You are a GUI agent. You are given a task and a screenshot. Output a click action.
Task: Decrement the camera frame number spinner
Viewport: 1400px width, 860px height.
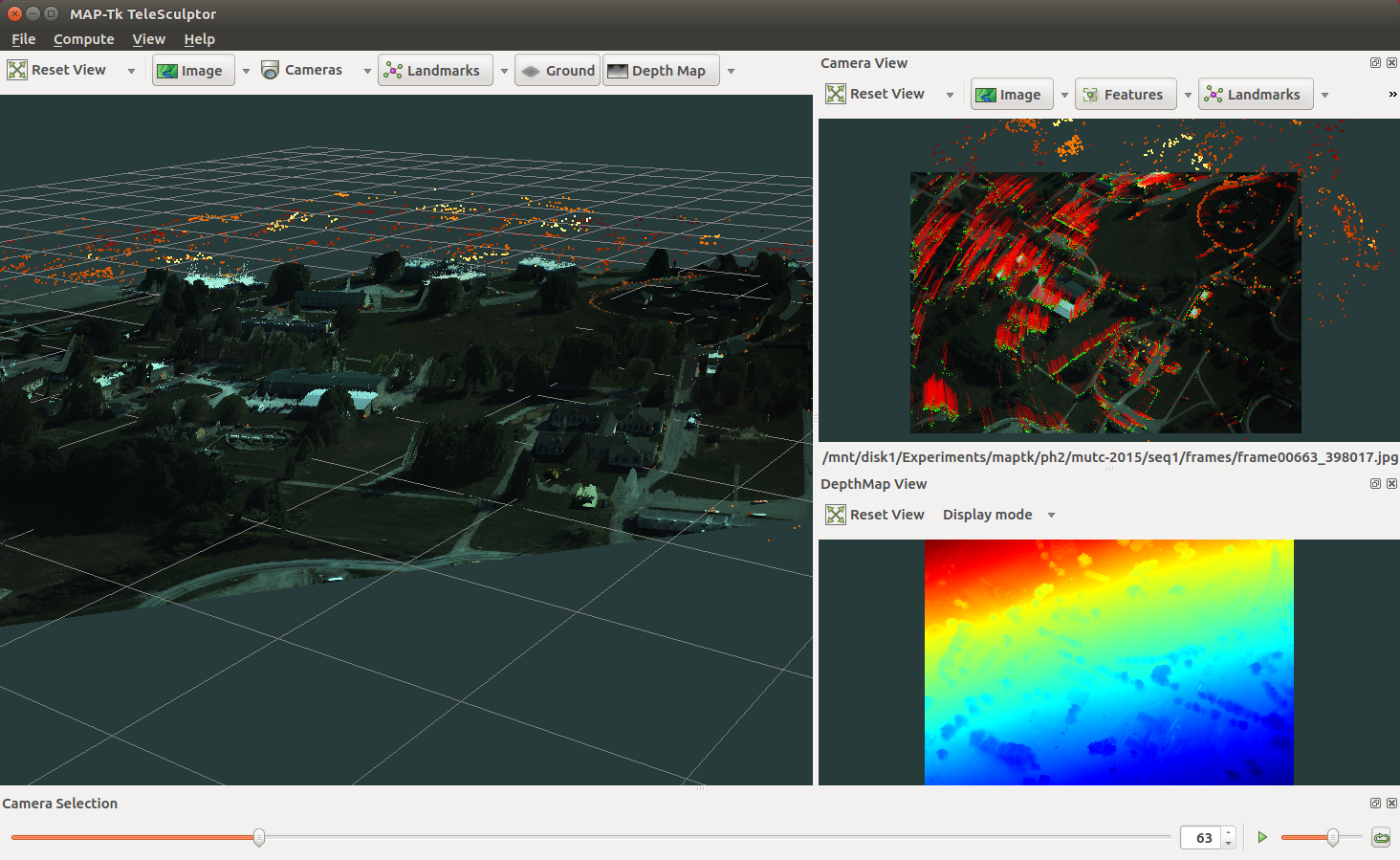click(1229, 844)
